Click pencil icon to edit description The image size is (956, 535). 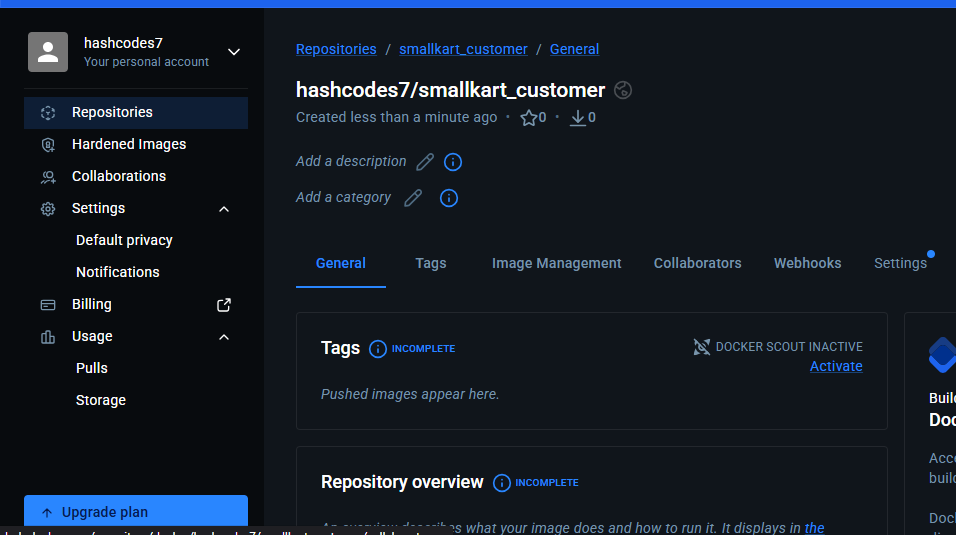[x=425, y=162]
